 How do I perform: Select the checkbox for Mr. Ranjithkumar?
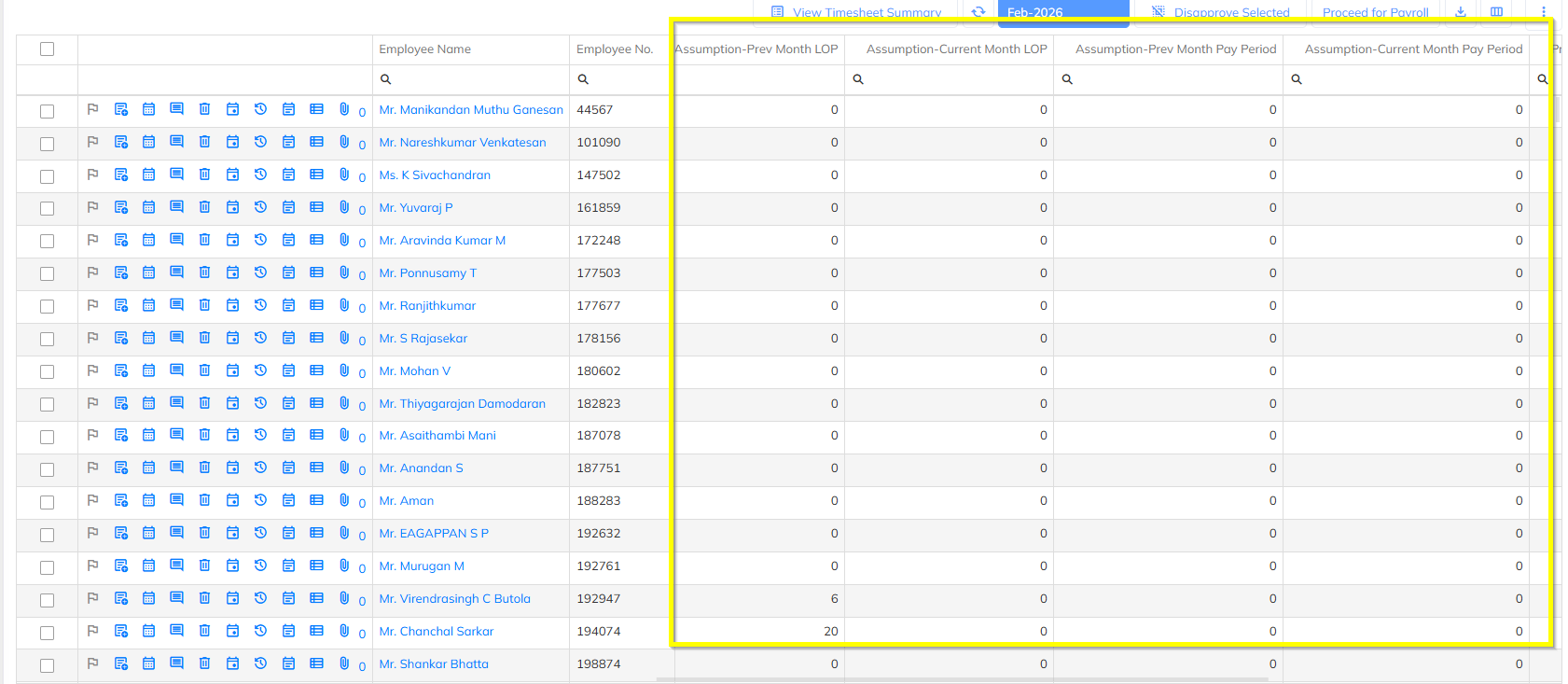click(47, 306)
